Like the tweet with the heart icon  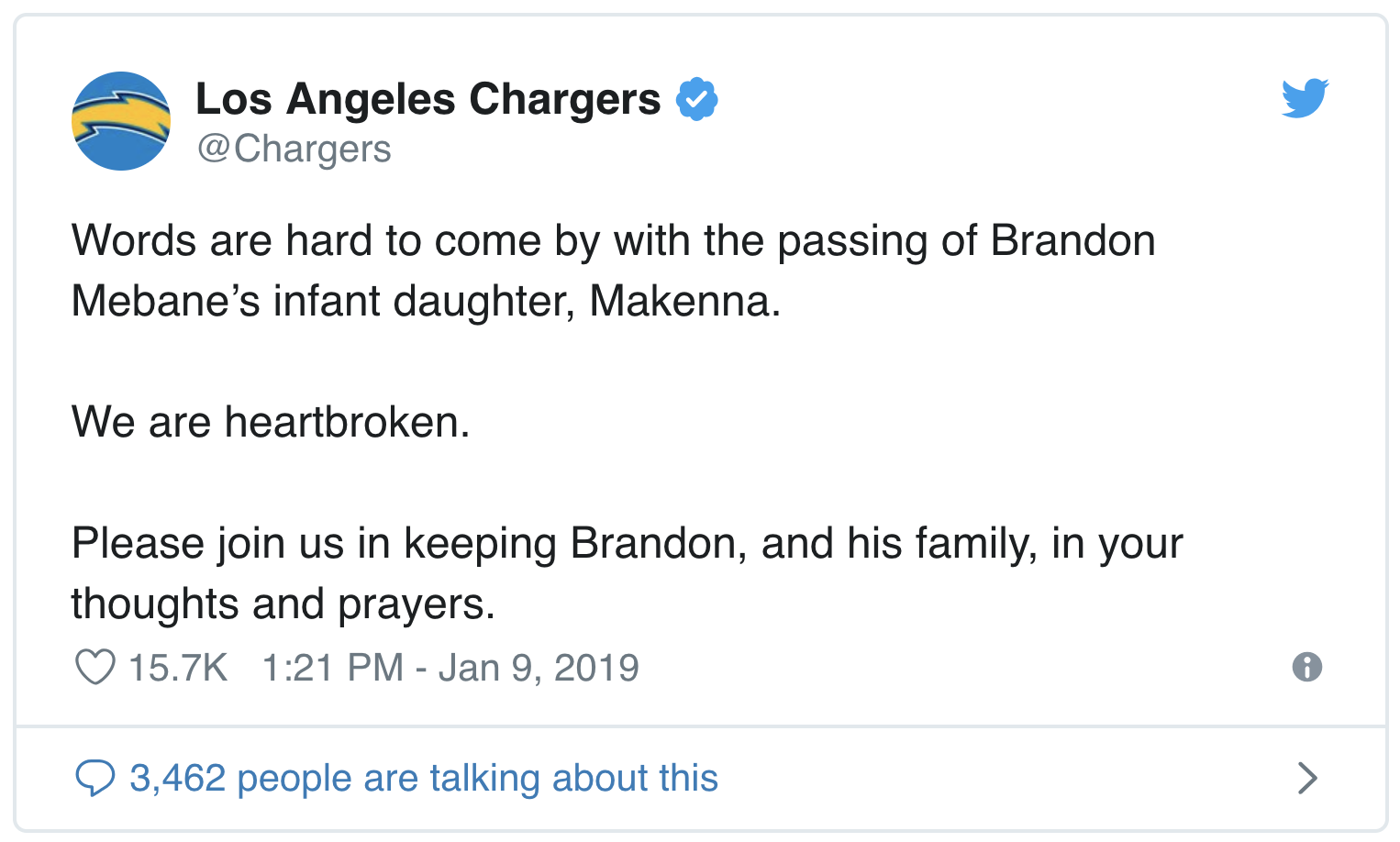[x=94, y=668]
